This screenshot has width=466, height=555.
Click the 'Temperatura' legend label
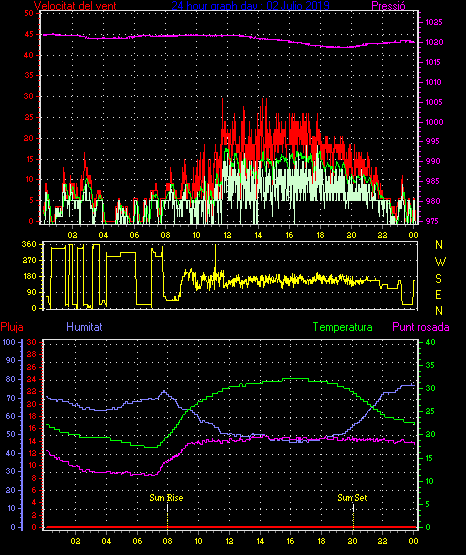[x=343, y=327]
